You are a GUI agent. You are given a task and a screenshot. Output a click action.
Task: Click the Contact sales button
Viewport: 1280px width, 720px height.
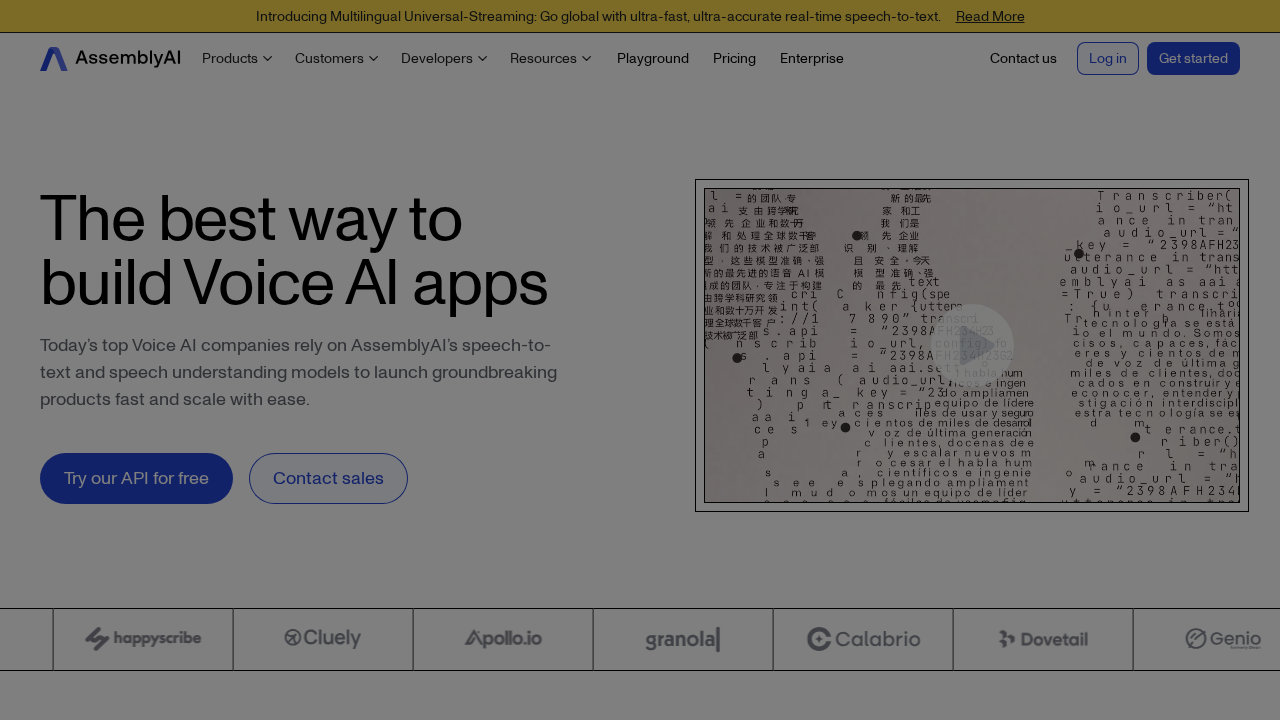tap(328, 478)
